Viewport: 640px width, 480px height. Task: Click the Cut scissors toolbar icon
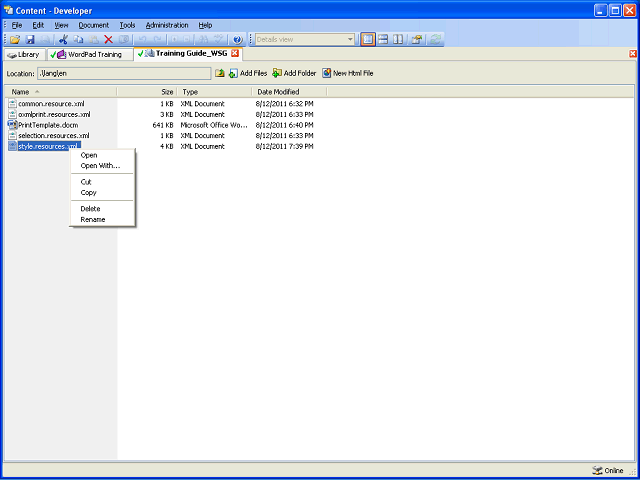click(63, 40)
